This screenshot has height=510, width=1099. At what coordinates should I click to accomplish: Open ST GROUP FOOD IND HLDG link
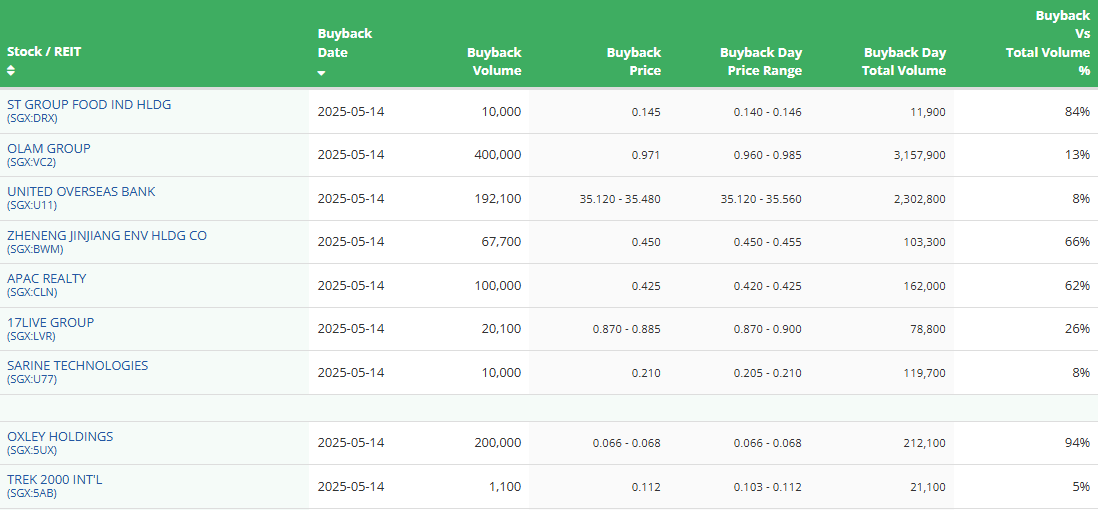pos(89,104)
